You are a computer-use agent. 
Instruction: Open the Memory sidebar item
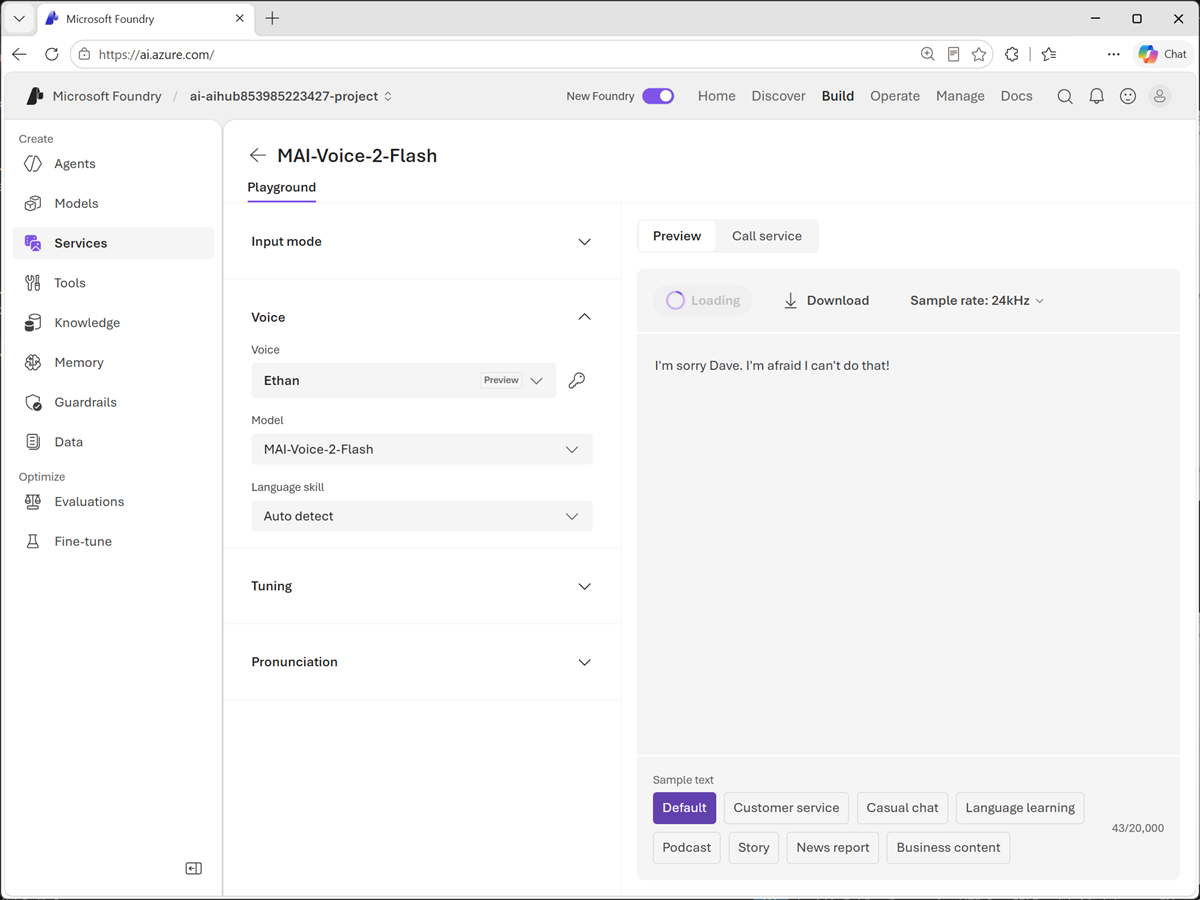point(113,362)
